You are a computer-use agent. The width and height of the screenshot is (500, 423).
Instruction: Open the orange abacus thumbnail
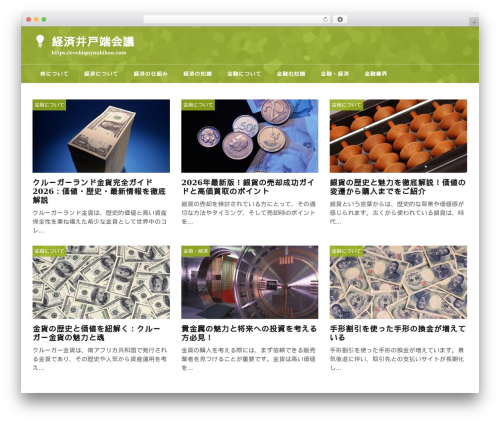click(x=398, y=136)
